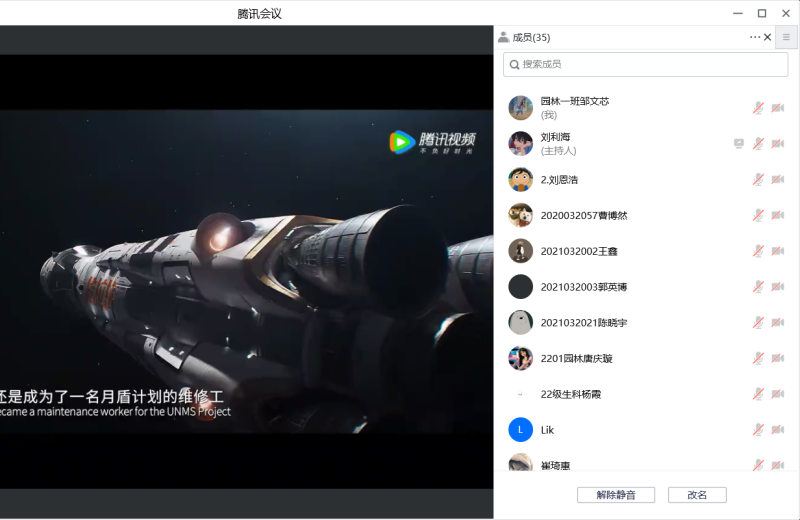Select member name Lik

(x=547, y=430)
